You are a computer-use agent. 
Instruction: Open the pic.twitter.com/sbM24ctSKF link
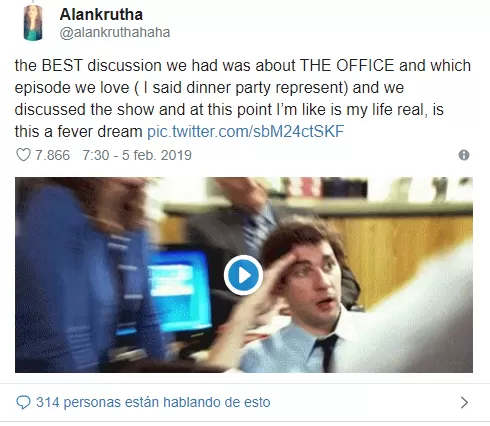[245, 131]
